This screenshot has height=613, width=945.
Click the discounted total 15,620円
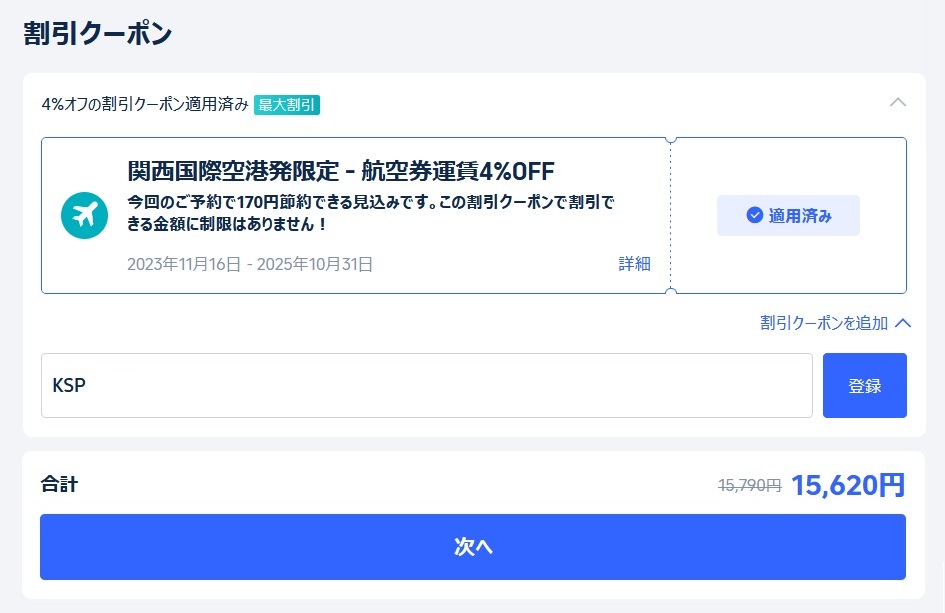point(848,485)
